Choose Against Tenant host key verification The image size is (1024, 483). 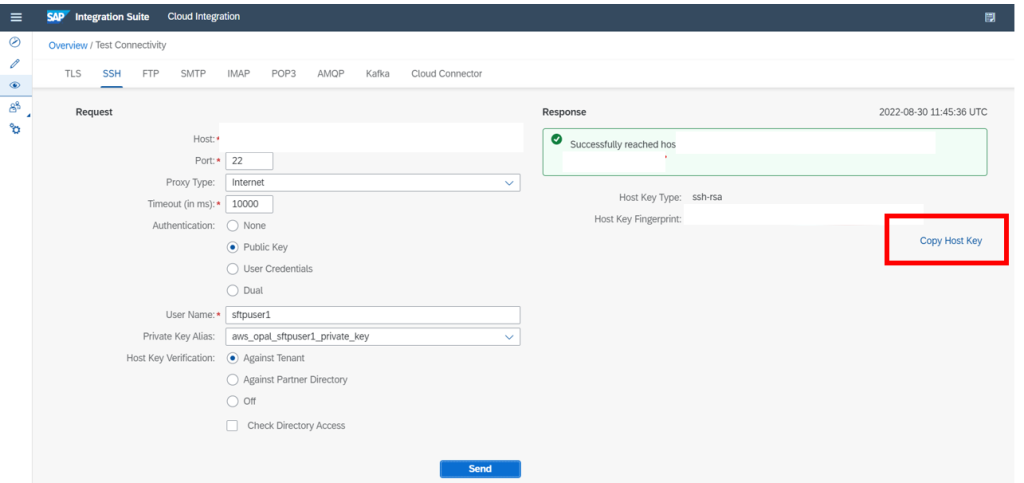232,358
